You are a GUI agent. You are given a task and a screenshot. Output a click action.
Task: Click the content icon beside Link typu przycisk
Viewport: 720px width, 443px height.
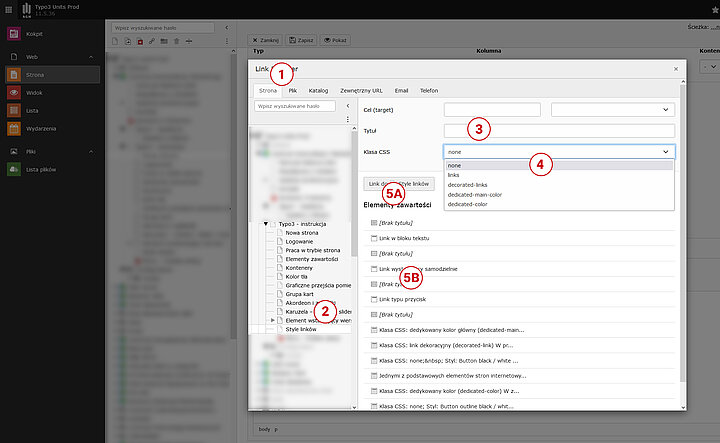[374, 299]
